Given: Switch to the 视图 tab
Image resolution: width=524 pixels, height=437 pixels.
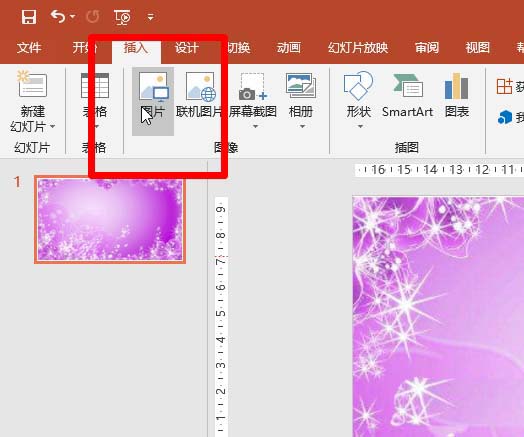Looking at the screenshot, I should tap(478, 48).
